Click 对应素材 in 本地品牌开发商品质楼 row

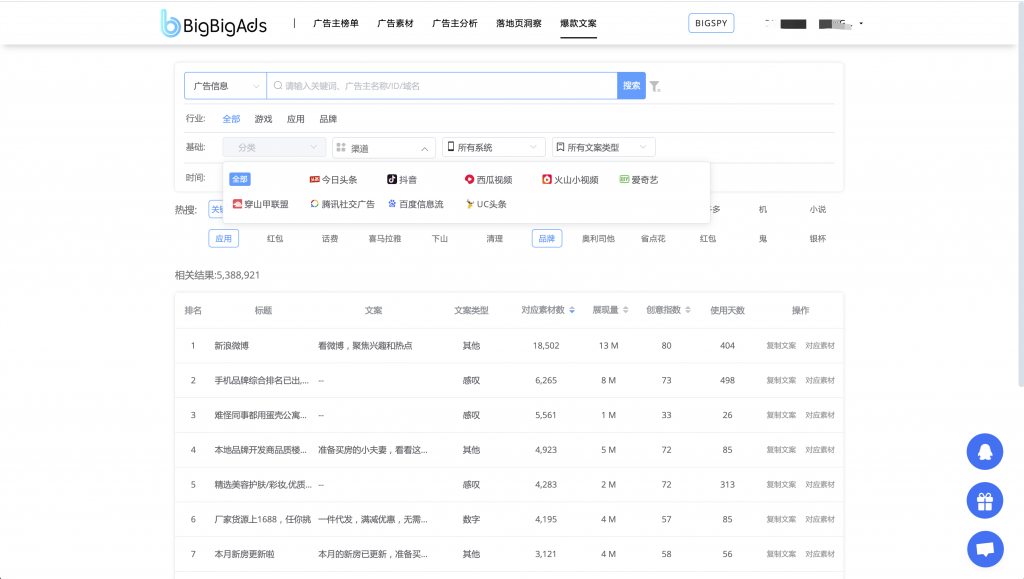pos(820,450)
